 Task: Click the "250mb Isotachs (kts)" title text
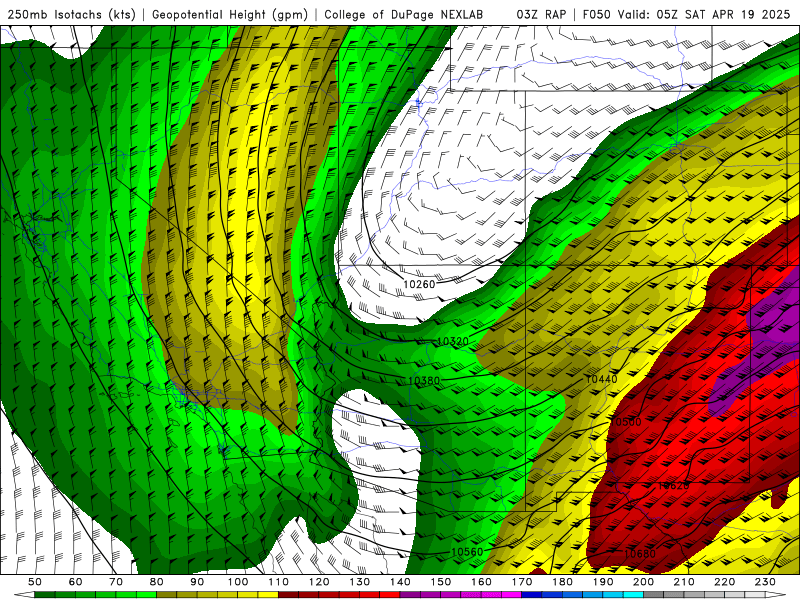[72, 15]
